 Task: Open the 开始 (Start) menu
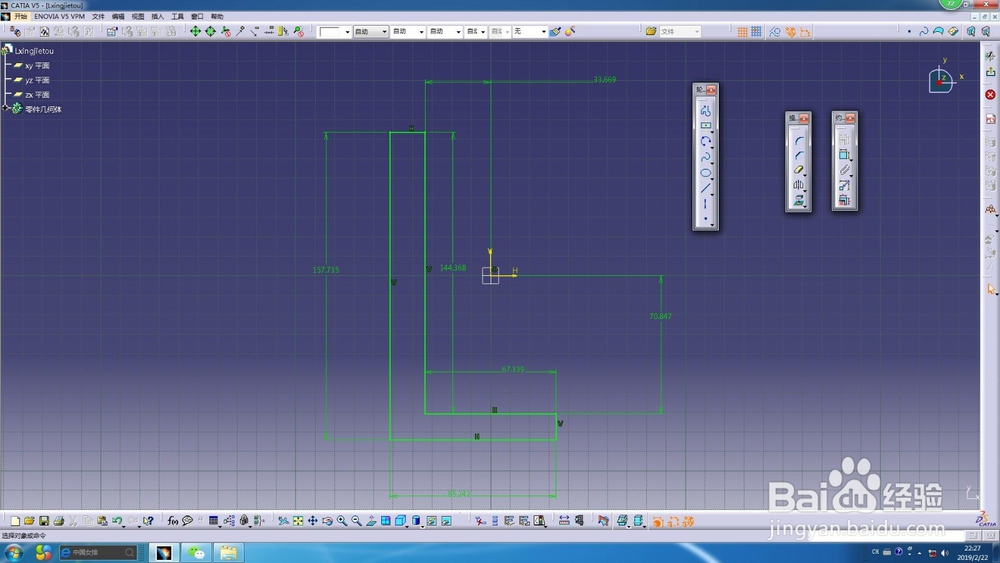click(x=20, y=17)
